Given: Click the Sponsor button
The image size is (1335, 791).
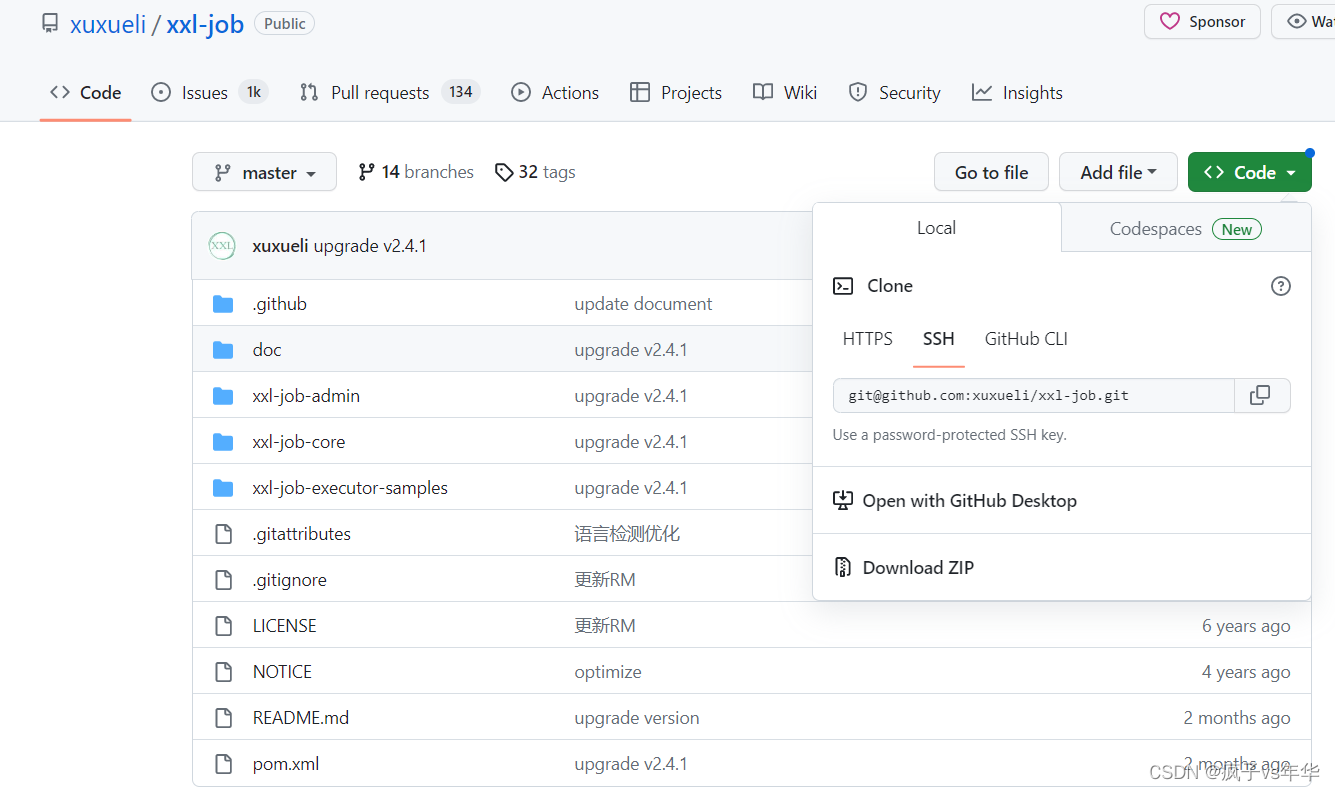Looking at the screenshot, I should click(1202, 22).
